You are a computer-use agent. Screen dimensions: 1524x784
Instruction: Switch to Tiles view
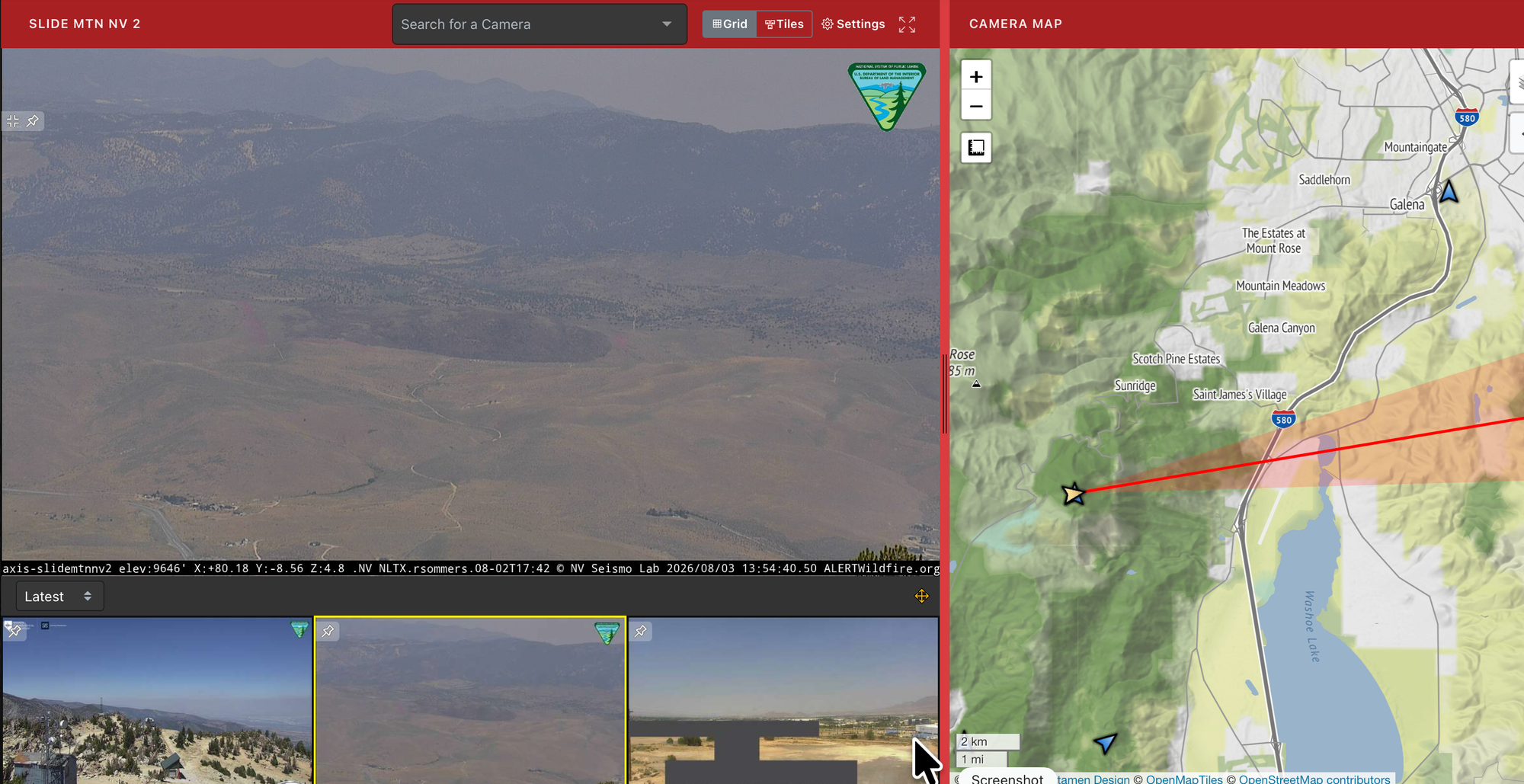pyautogui.click(x=784, y=24)
